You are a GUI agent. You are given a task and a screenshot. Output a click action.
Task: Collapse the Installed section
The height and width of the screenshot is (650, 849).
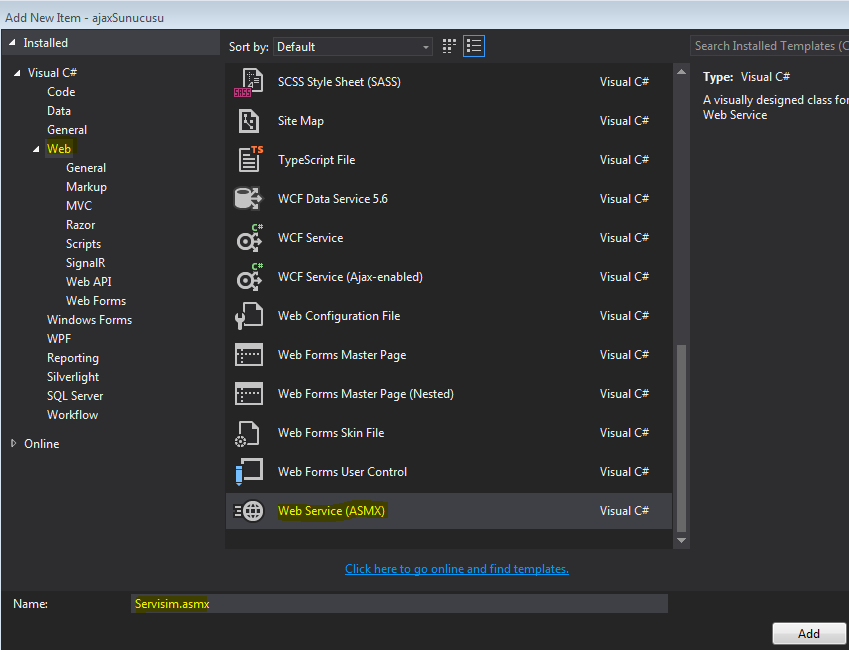coord(12,43)
